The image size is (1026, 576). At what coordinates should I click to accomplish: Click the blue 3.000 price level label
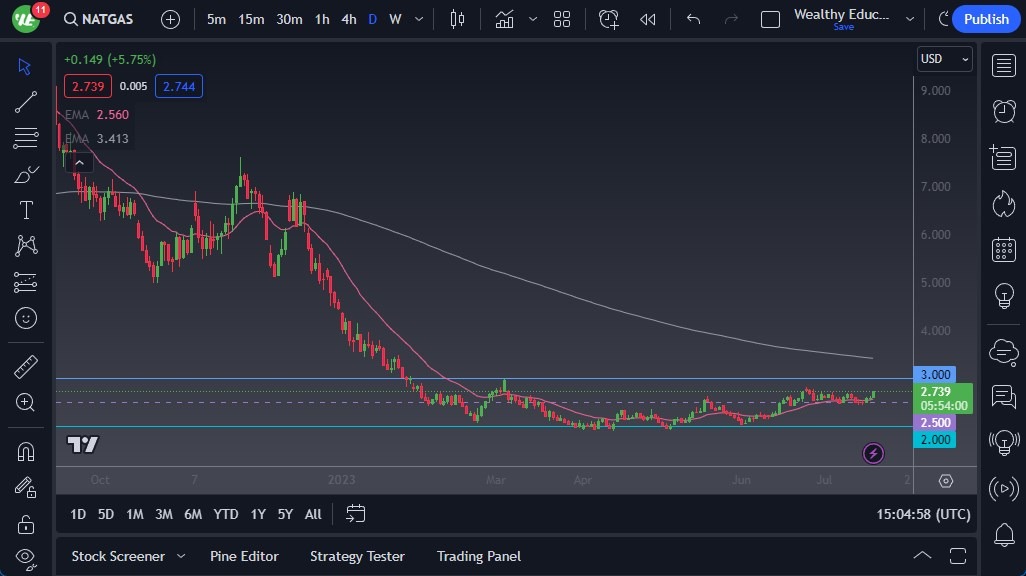tap(935, 375)
